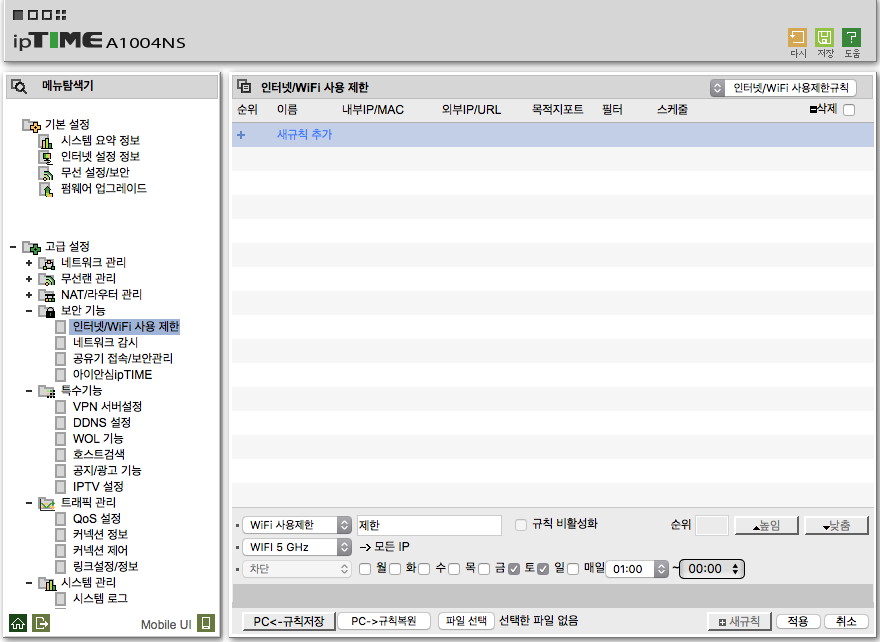880x642 pixels.
Task: Click the PC->규칙복원 button
Action: (384, 621)
